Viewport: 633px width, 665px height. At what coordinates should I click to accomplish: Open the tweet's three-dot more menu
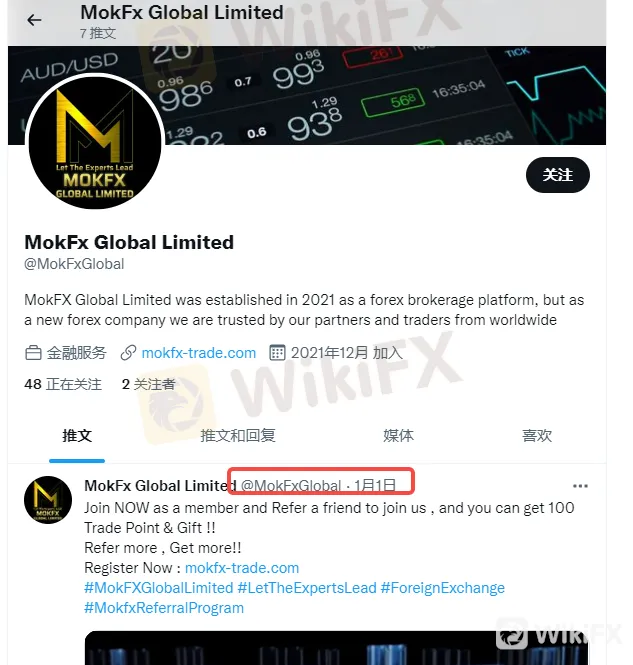(x=580, y=486)
